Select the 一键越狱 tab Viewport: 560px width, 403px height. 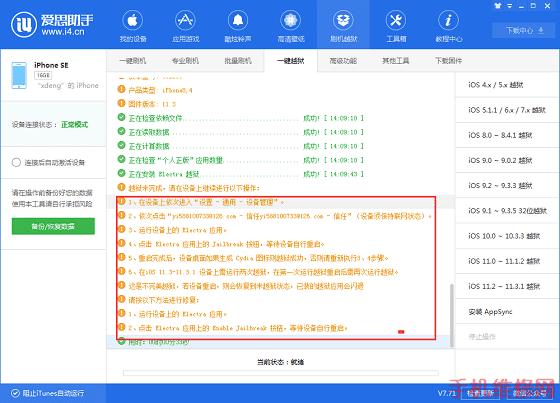click(x=290, y=61)
